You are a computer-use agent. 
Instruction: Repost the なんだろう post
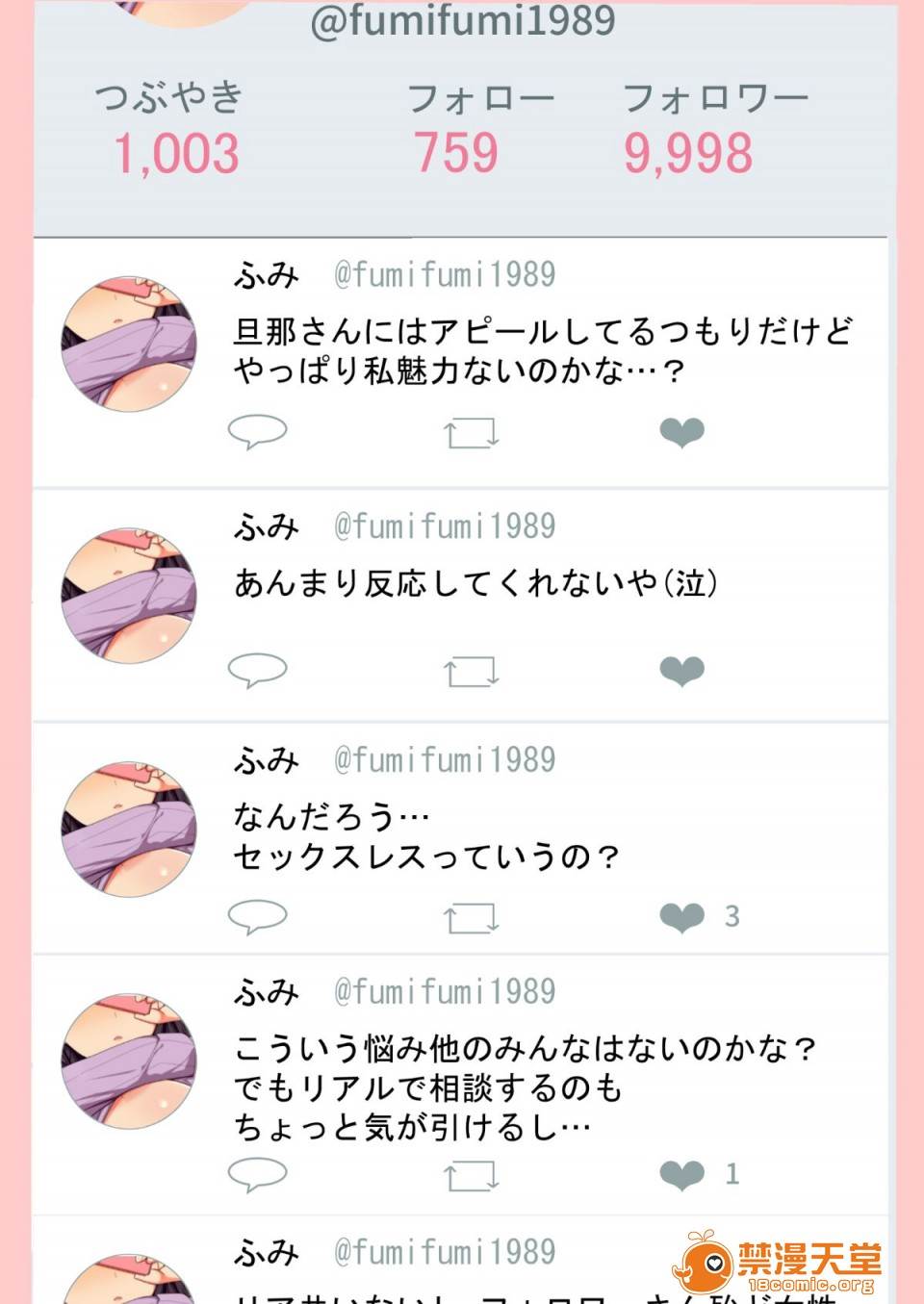point(471,917)
